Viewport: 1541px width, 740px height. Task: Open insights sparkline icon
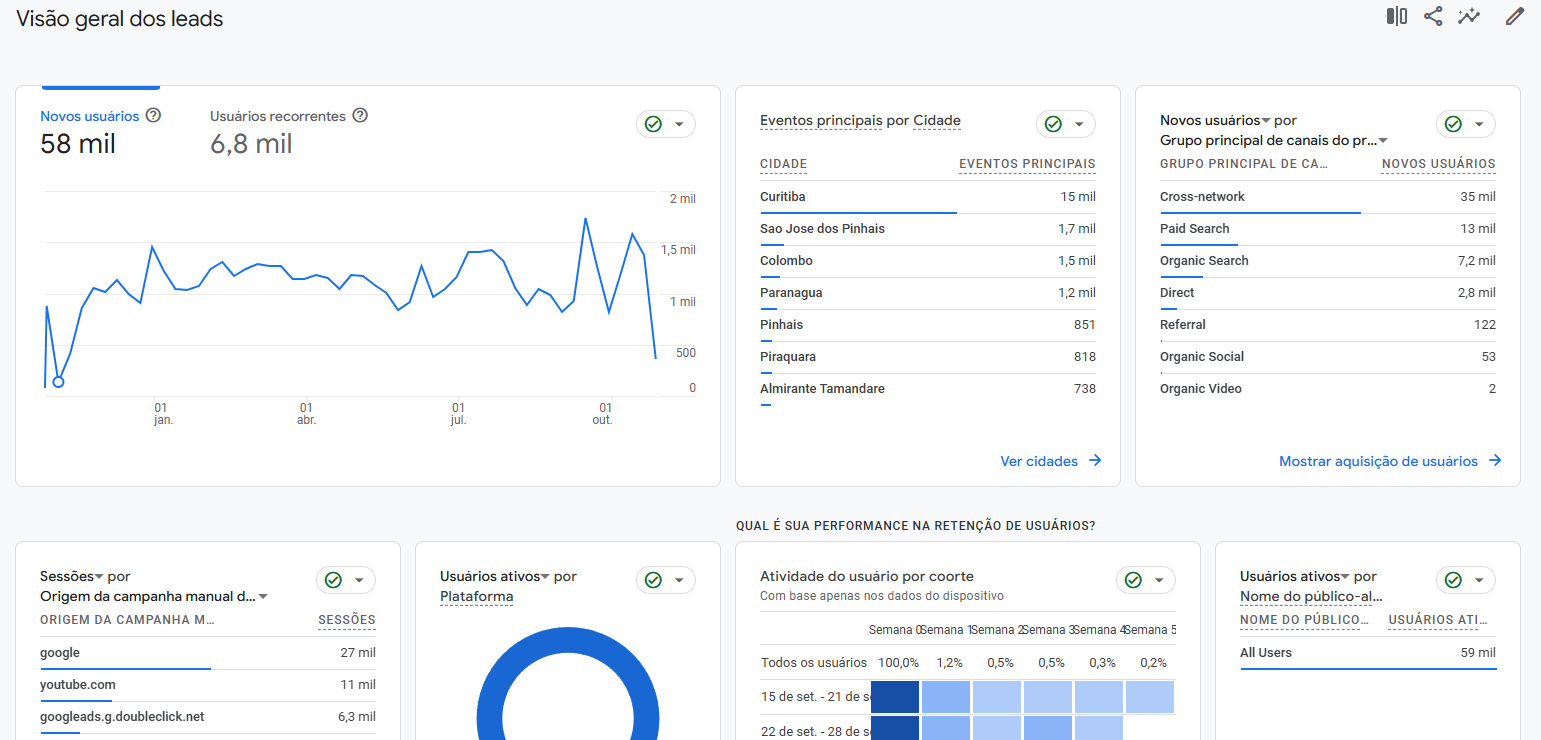coord(1469,16)
